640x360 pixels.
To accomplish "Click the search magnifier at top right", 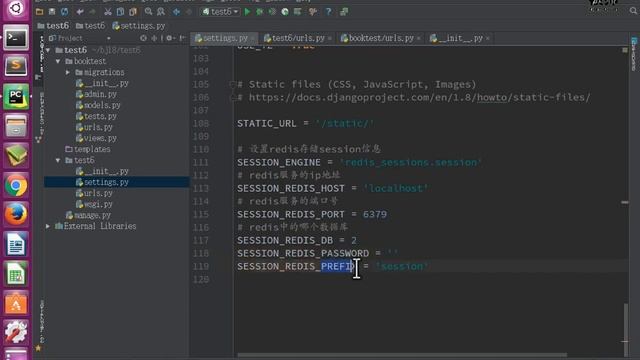I will coord(633,11).
